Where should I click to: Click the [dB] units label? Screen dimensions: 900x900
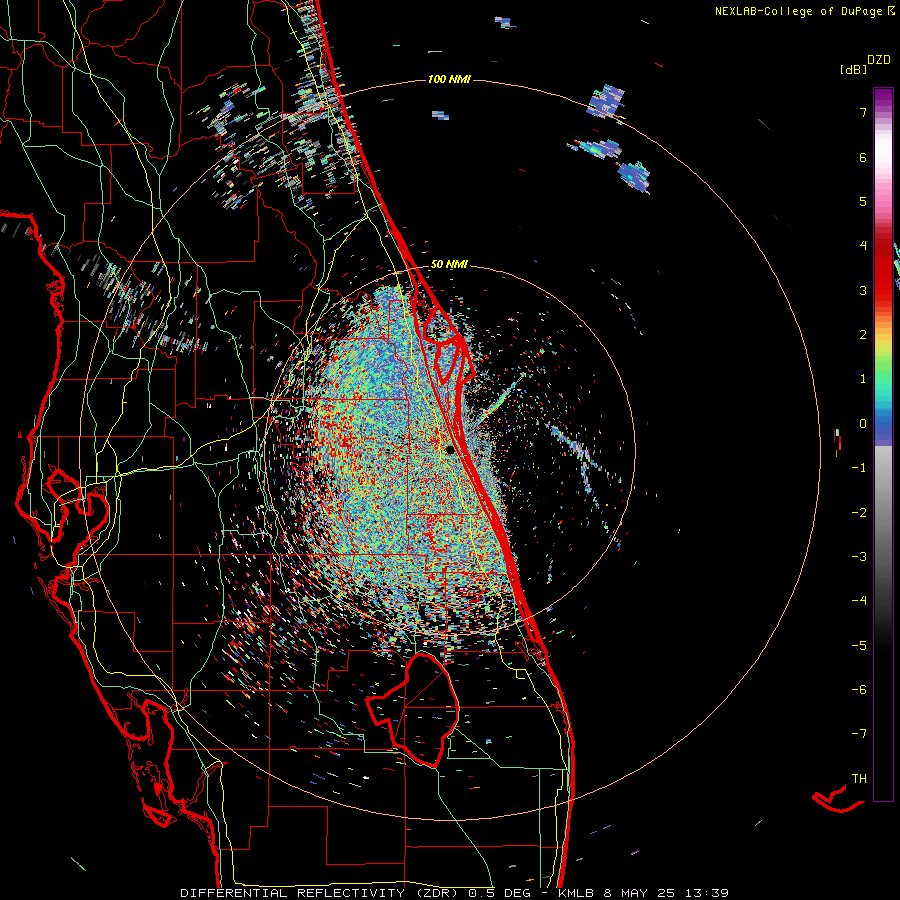tap(853, 69)
